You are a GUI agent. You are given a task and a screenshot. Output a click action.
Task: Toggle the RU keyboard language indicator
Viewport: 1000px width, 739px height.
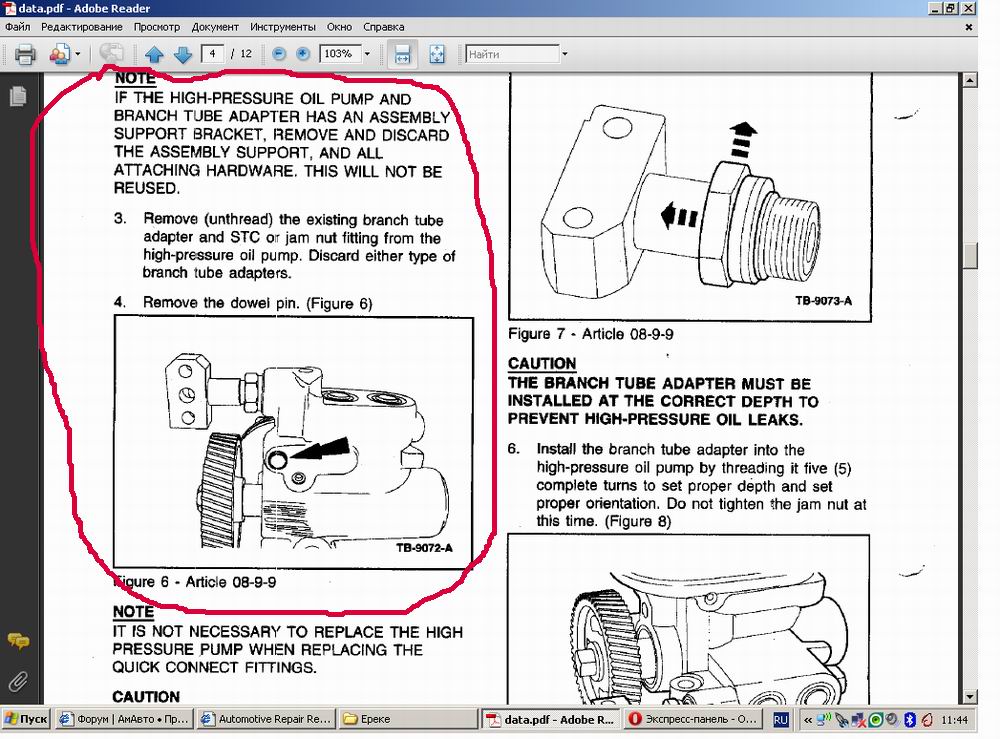(x=782, y=719)
